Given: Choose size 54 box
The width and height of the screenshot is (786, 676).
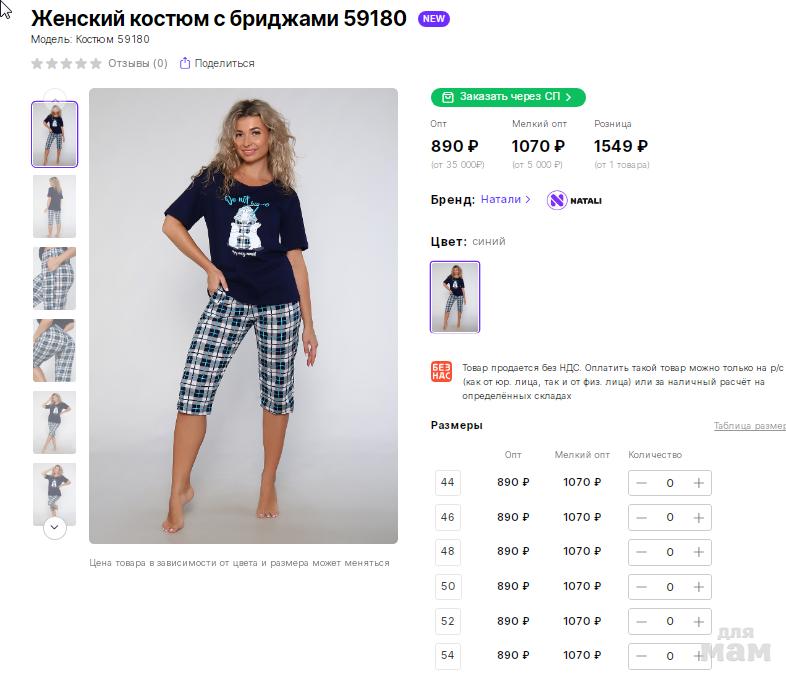Looking at the screenshot, I should pos(447,656).
